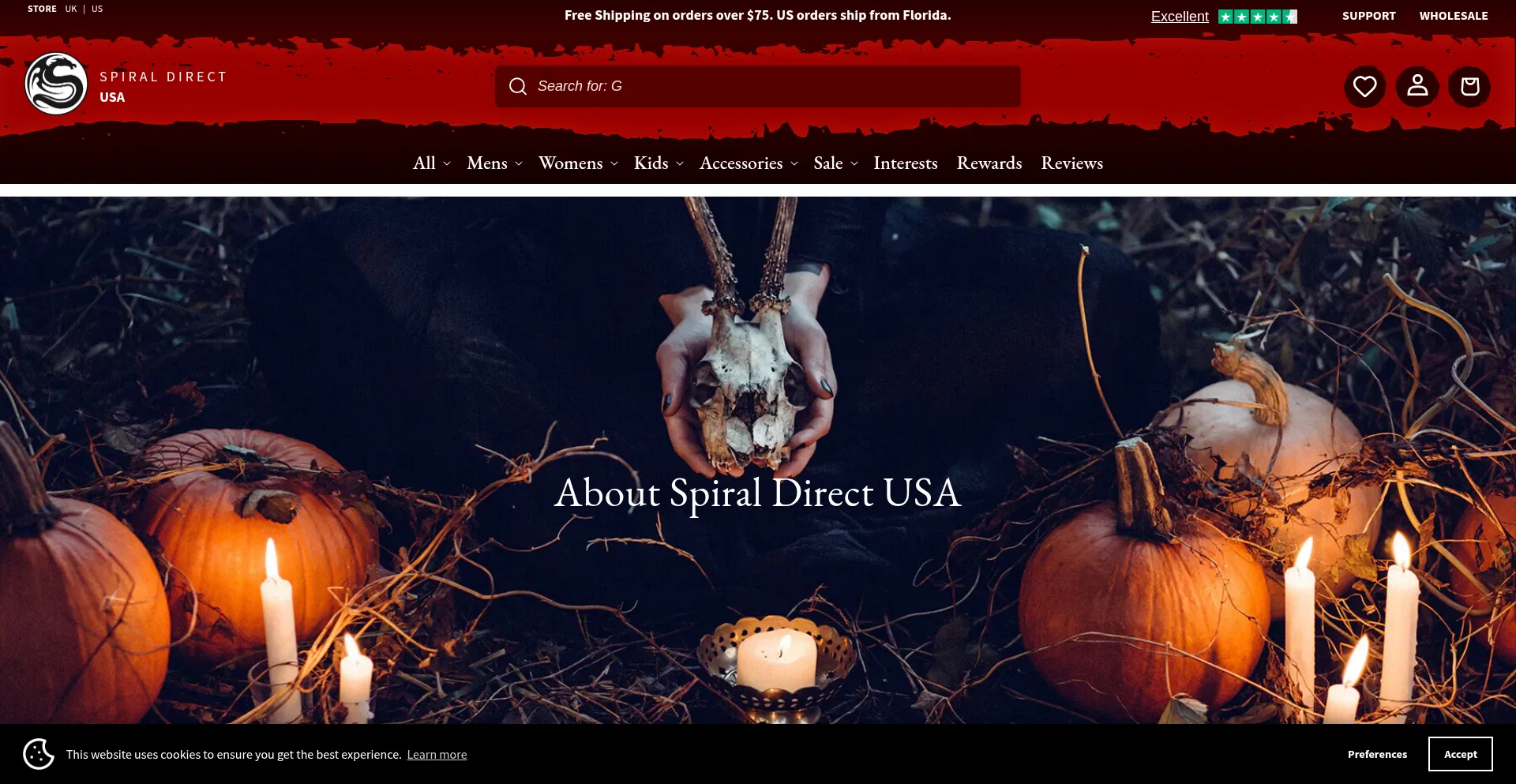Viewport: 1516px width, 784px height.
Task: Open the Womens navigation menu
Action: coord(571,163)
